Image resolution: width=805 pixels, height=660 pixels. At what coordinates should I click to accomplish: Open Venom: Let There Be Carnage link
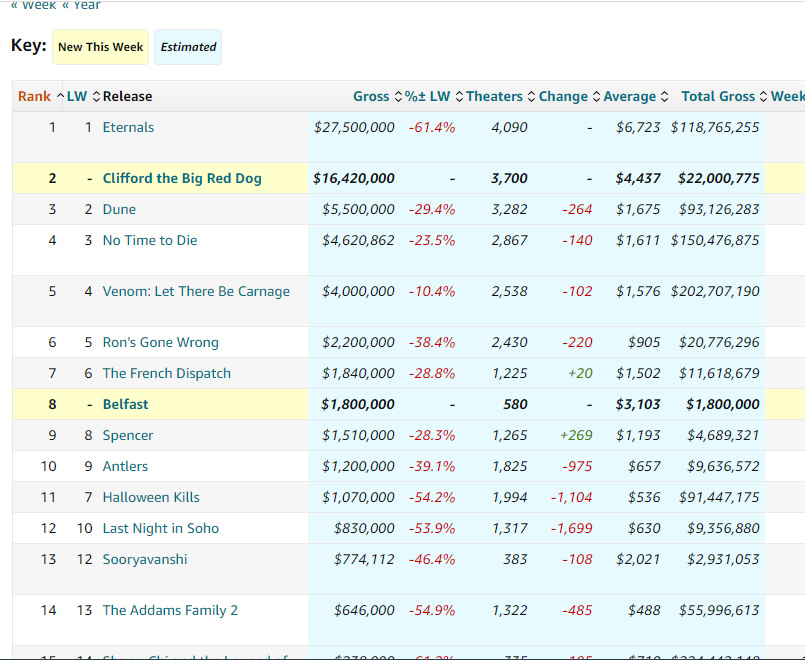click(x=196, y=292)
